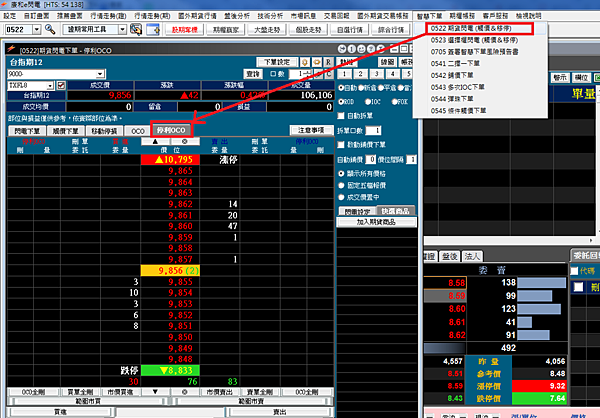Image resolution: width=600 pixels, height=418 pixels.
Task: Open the 0522 code dropdown arrow
Action: [36, 29]
